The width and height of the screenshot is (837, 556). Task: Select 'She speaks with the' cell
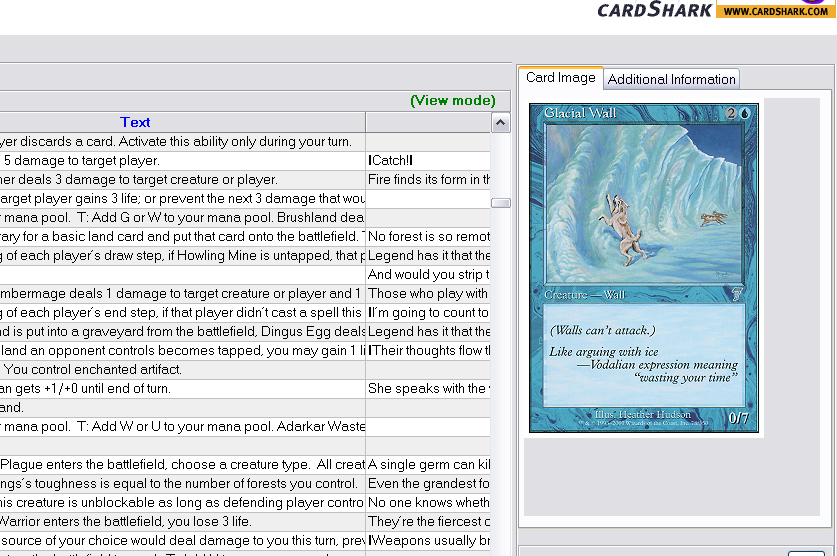point(428,388)
